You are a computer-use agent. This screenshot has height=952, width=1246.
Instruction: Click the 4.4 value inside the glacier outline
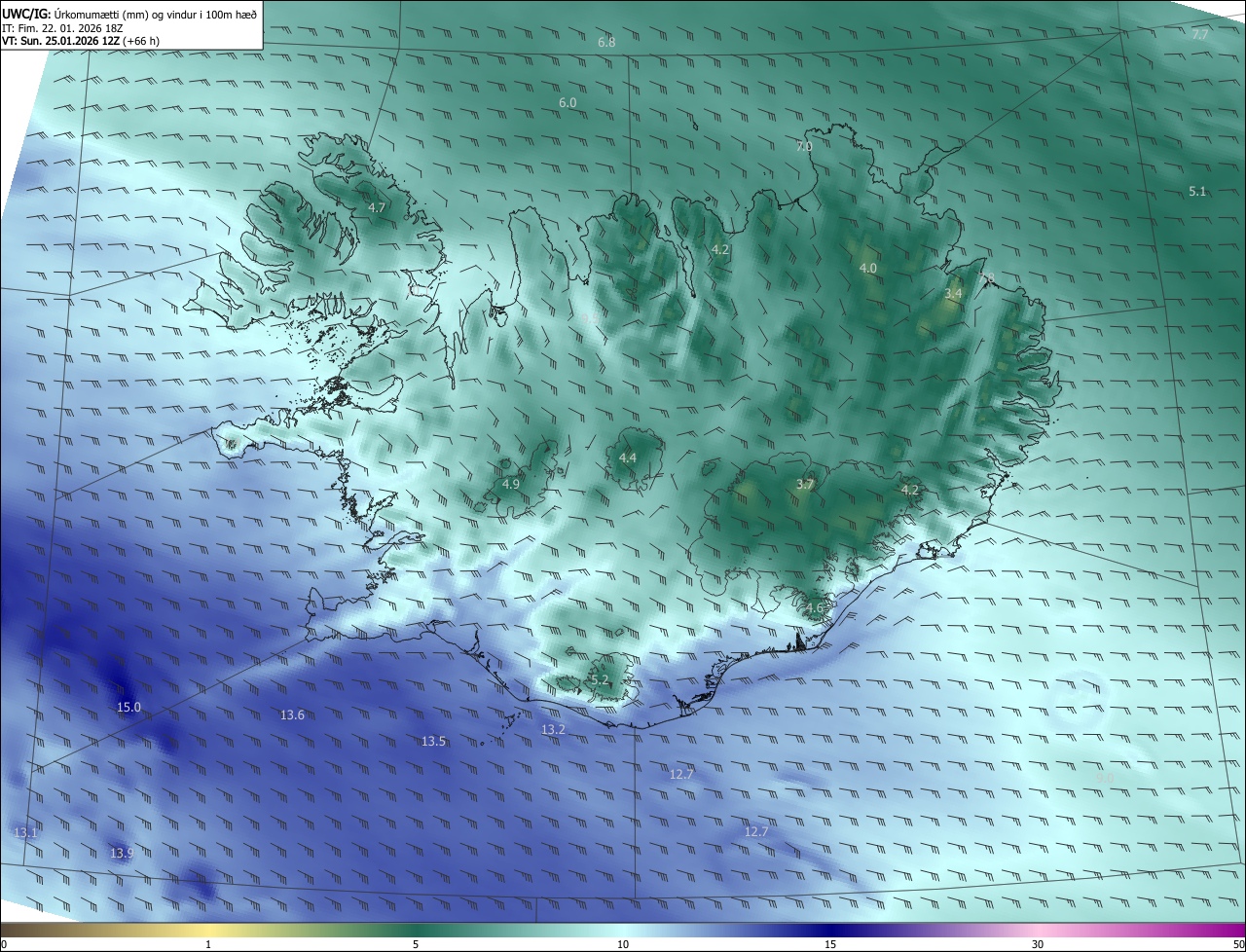pos(628,458)
